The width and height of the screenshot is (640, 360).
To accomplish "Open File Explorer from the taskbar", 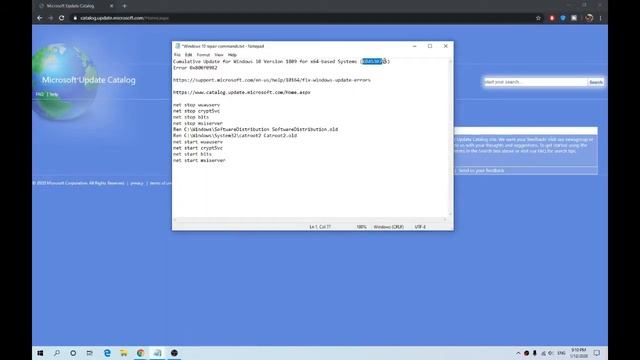I will pyautogui.click(x=124, y=353).
